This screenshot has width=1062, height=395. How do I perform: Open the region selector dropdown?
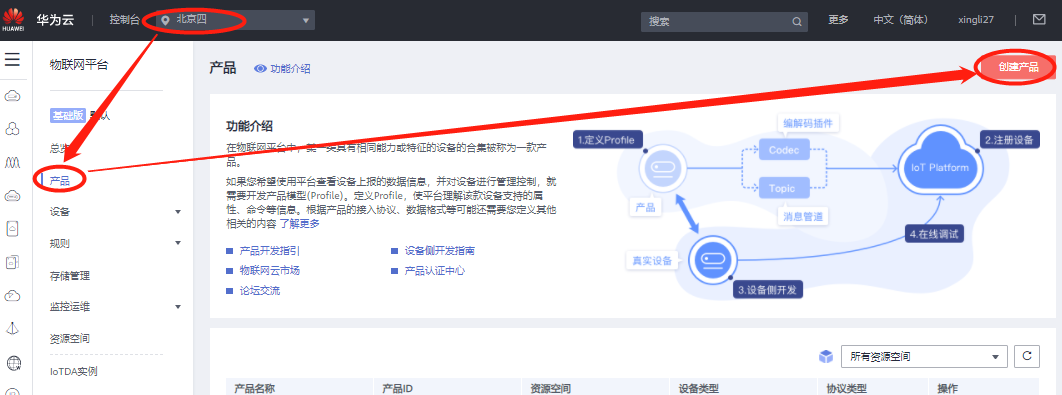tap(235, 20)
